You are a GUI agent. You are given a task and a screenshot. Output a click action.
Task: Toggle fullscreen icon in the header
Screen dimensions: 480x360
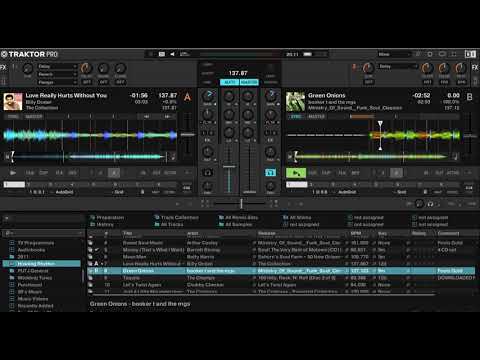click(454, 54)
